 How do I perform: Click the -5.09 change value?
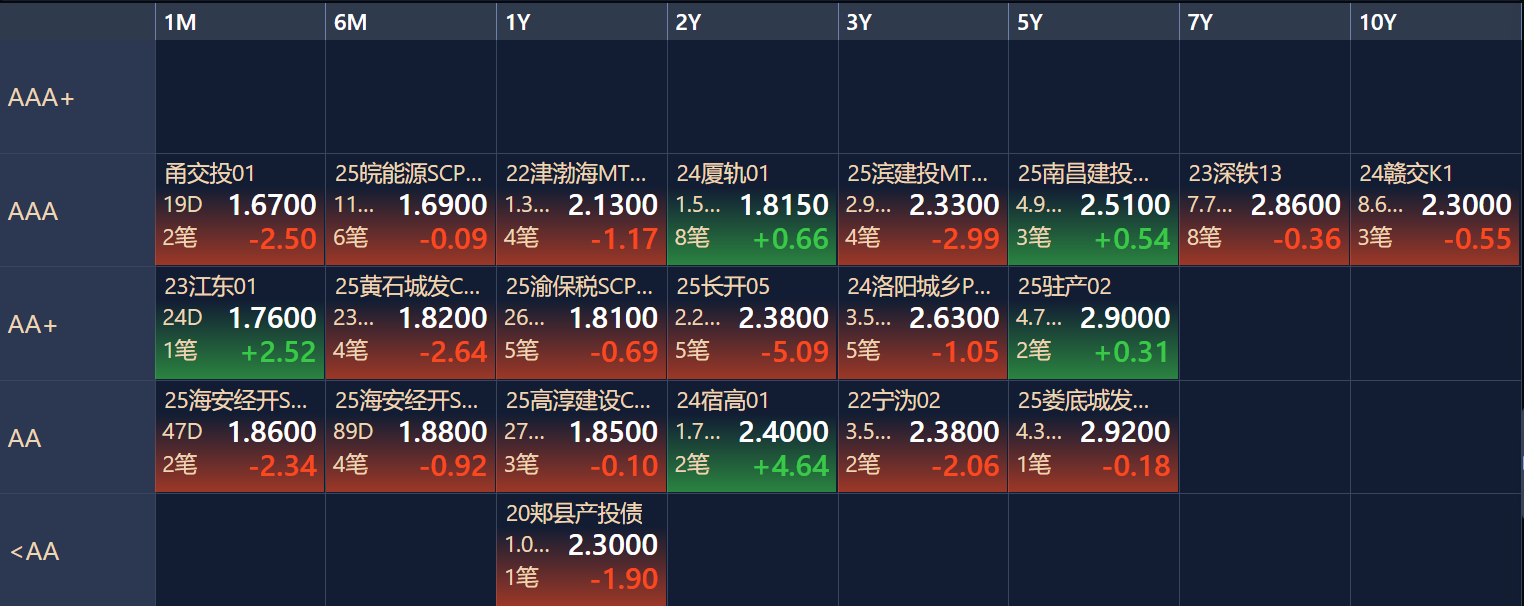[794, 353]
